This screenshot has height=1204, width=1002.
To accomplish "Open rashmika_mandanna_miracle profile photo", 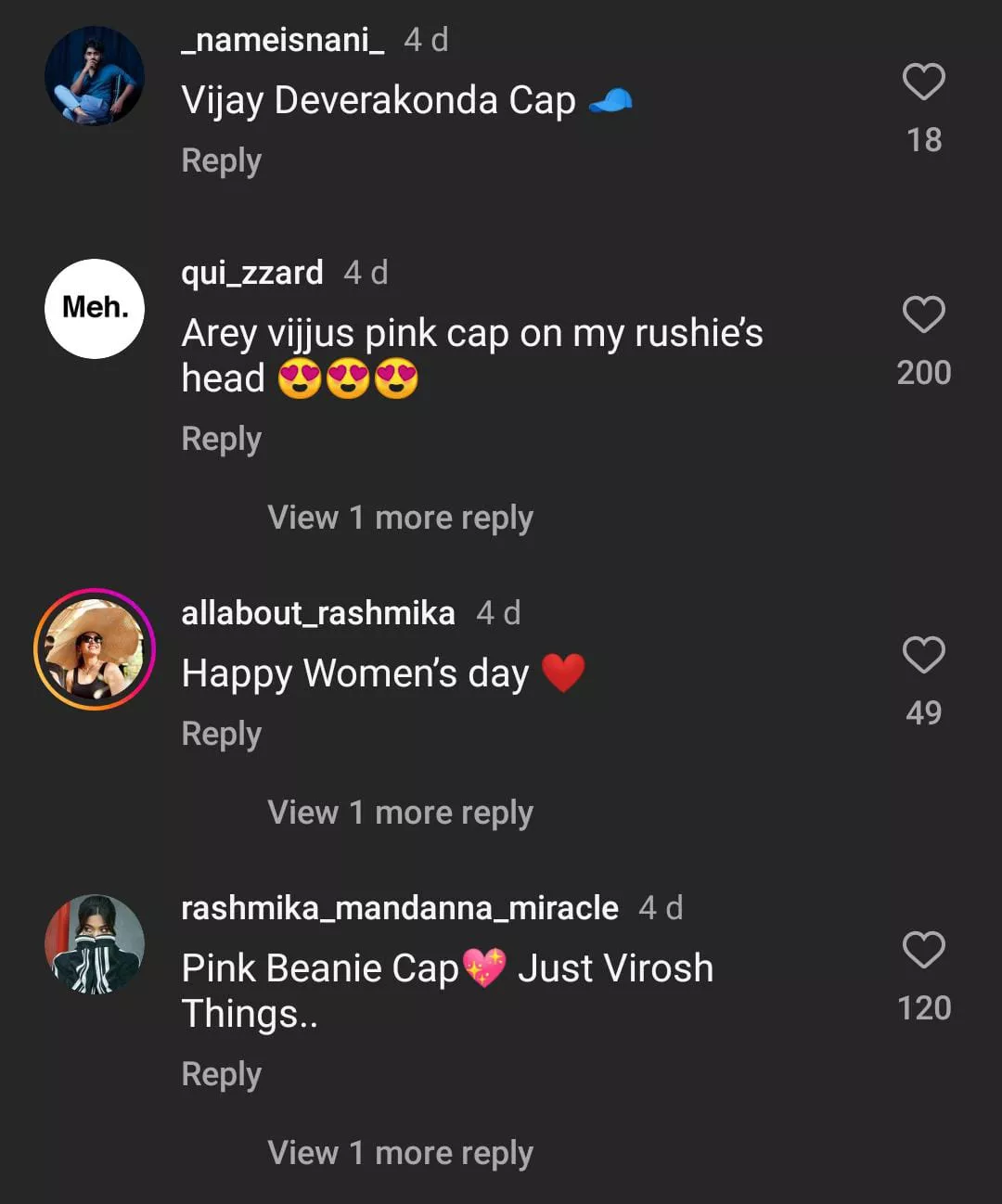I will tap(95, 944).
